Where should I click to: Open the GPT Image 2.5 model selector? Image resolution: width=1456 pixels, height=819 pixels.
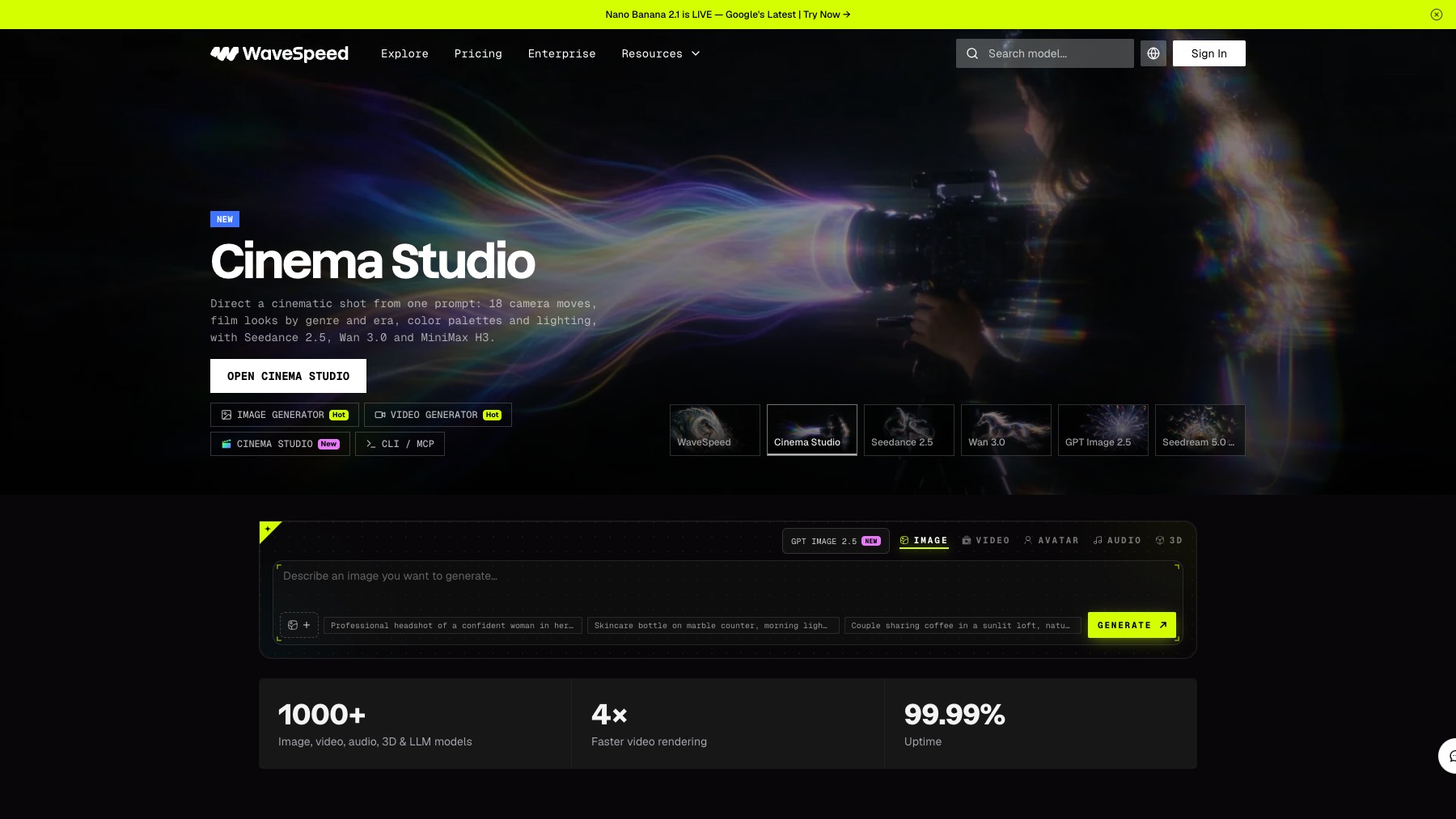[836, 541]
